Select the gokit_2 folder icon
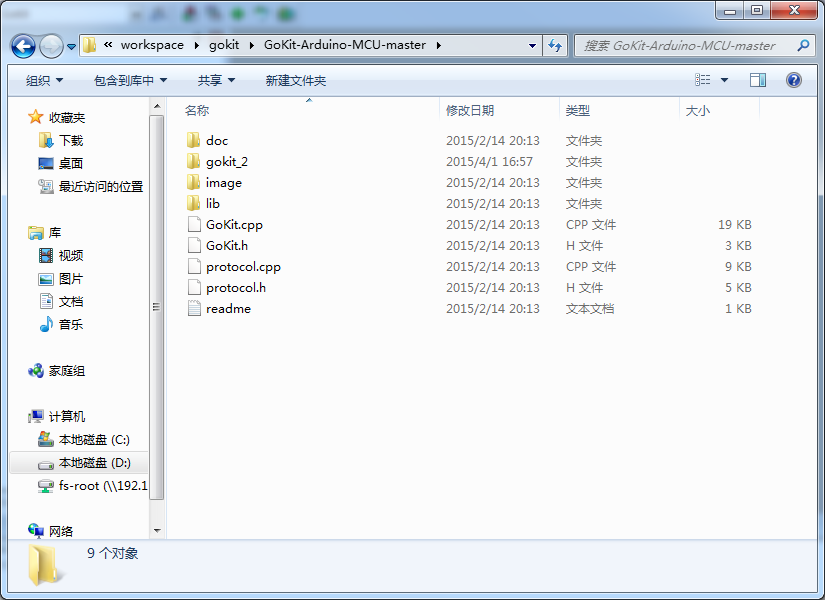Screen dimensions: 825x600 click(x=194, y=161)
